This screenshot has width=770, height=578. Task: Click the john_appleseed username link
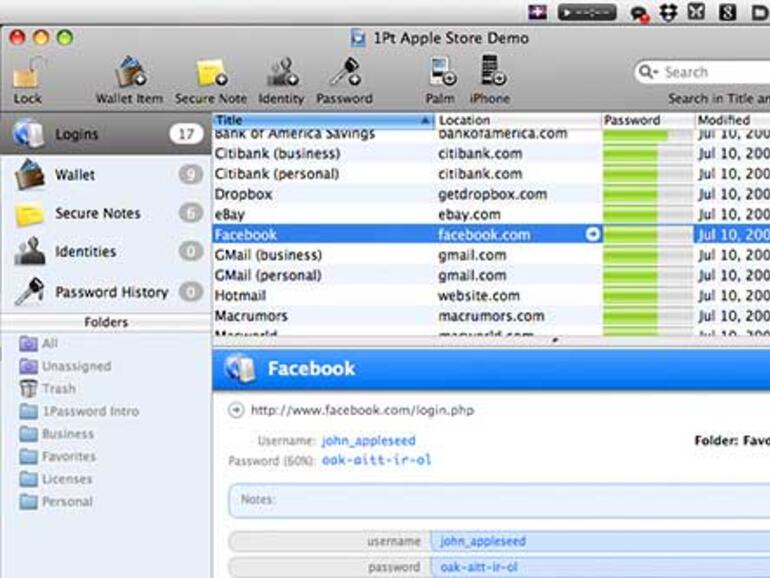tap(368, 440)
